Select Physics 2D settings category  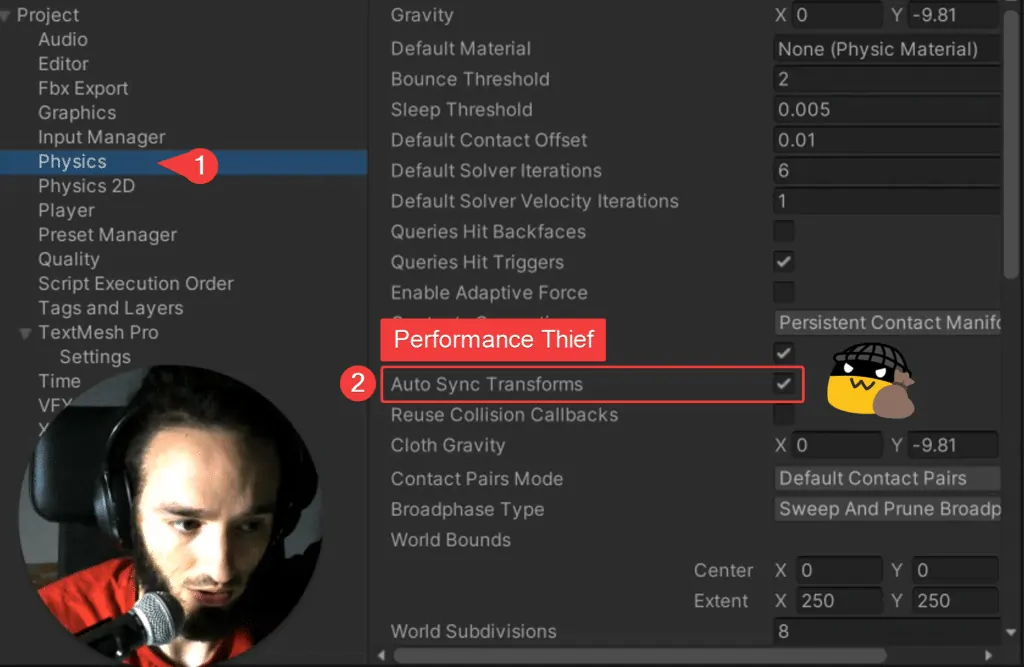click(86, 186)
